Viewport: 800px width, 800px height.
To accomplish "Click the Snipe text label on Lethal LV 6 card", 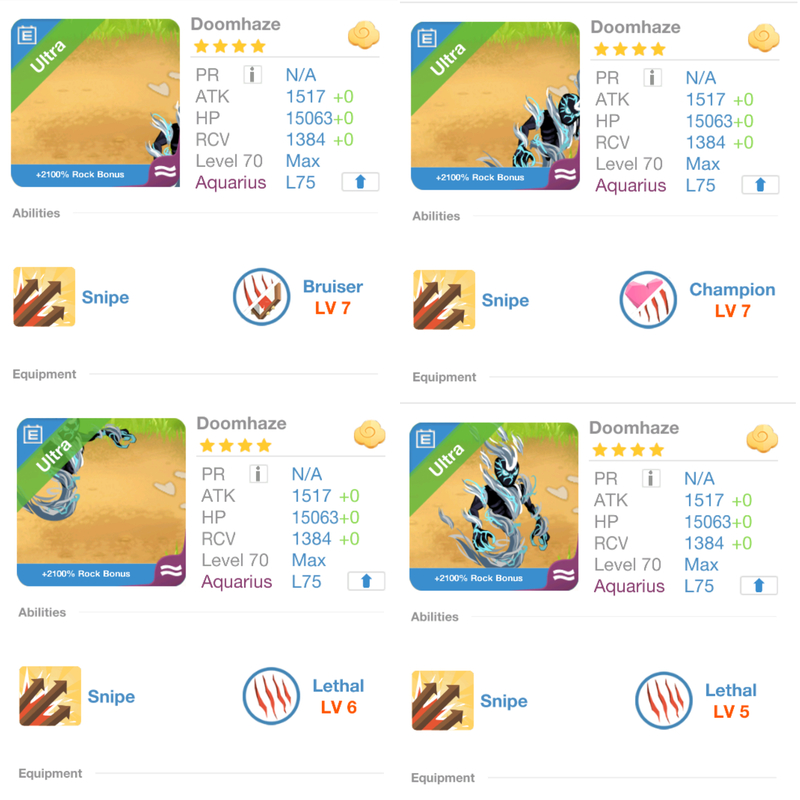I will click(111, 696).
